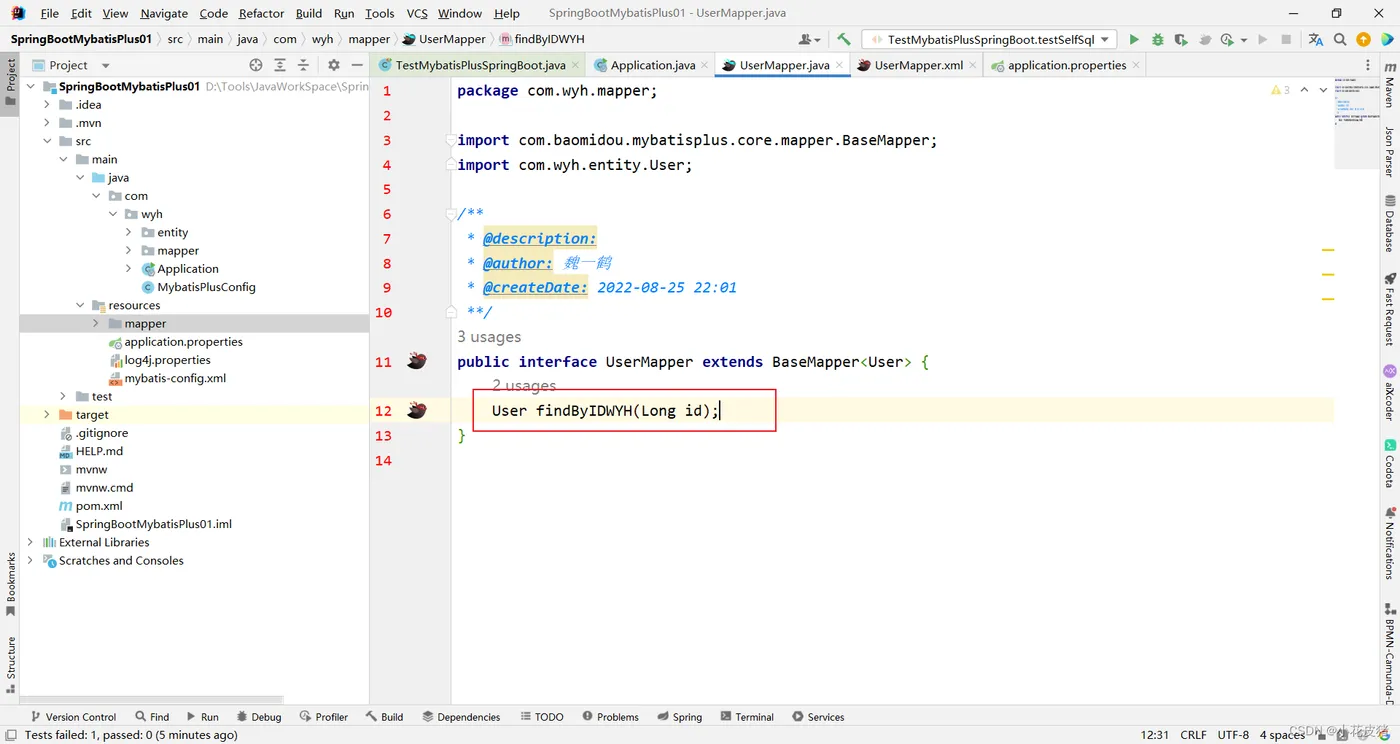
Task: Open Search Everywhere magnifier icon
Action: point(1340,39)
